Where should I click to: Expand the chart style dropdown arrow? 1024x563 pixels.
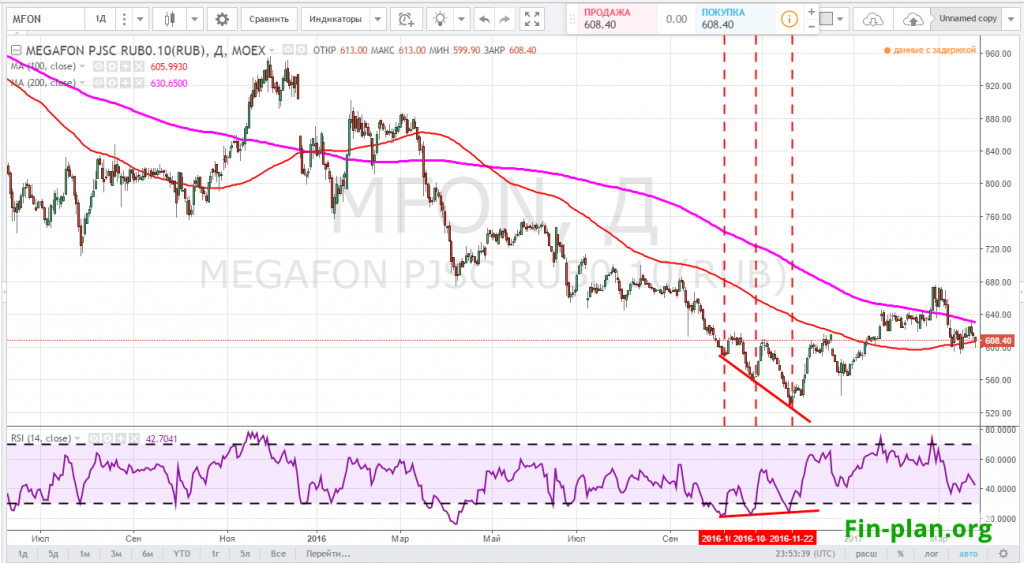pyautogui.click(x=193, y=18)
